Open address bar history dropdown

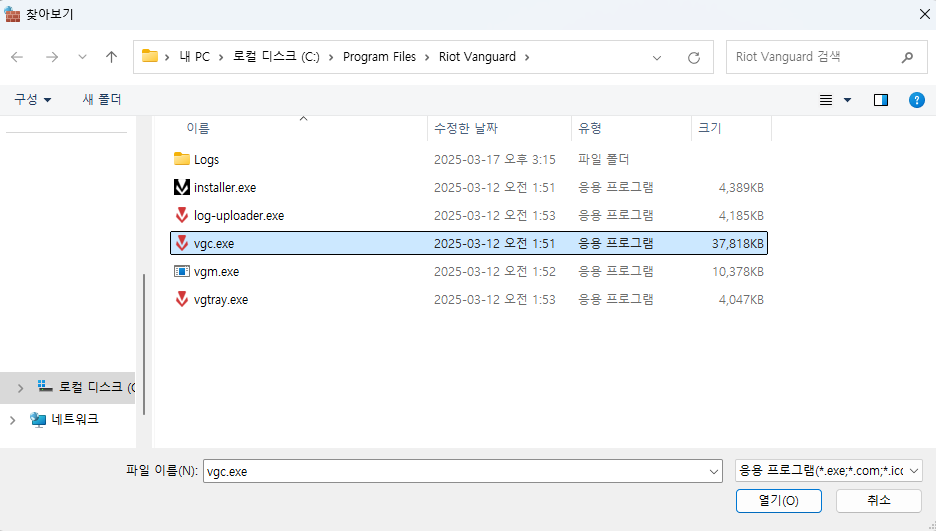[657, 57]
